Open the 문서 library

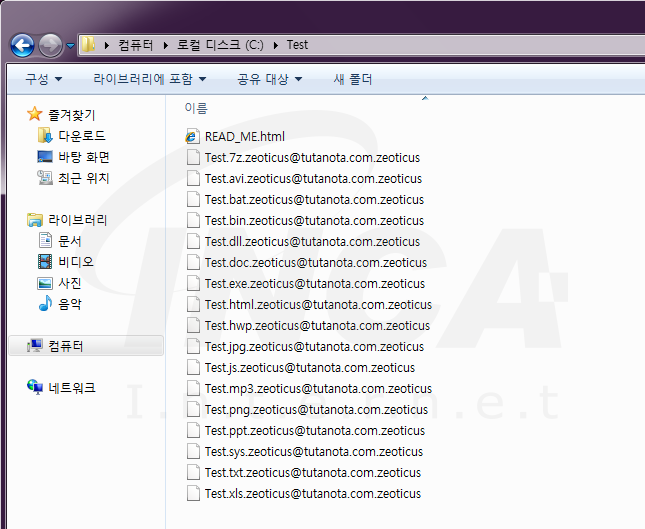[70, 241]
